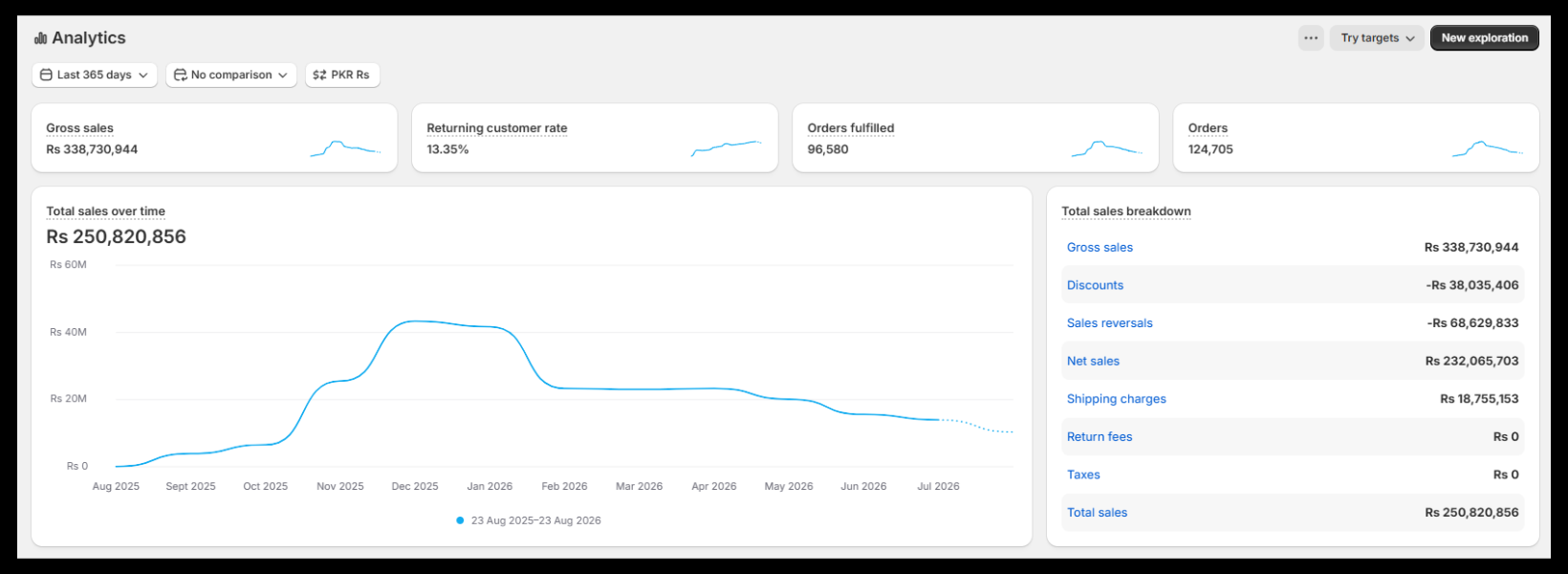This screenshot has height=574, width=1568.
Task: Click the Orders fulfilled sparkline
Action: pos(1107,148)
